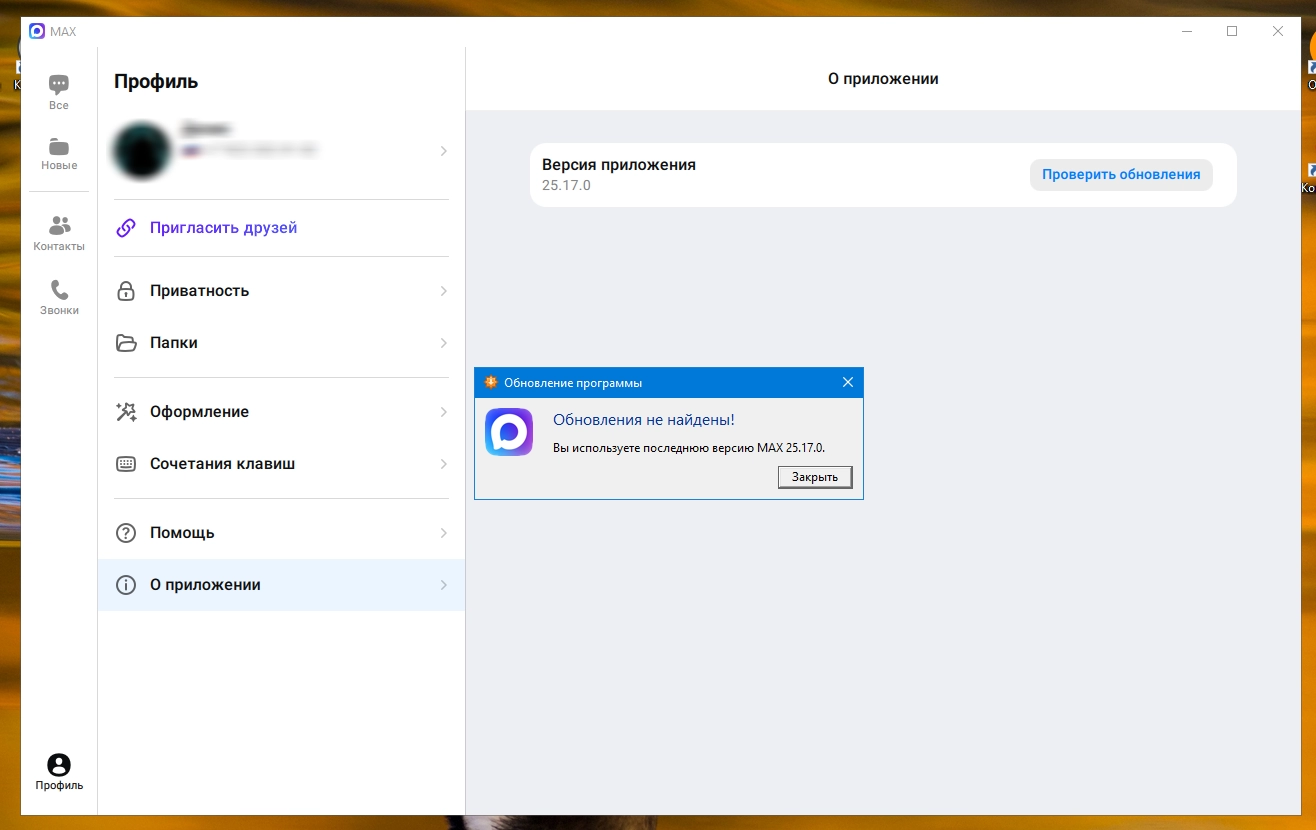Click the Профиль heading text
Screen dimensions: 1316x830
coord(156,82)
